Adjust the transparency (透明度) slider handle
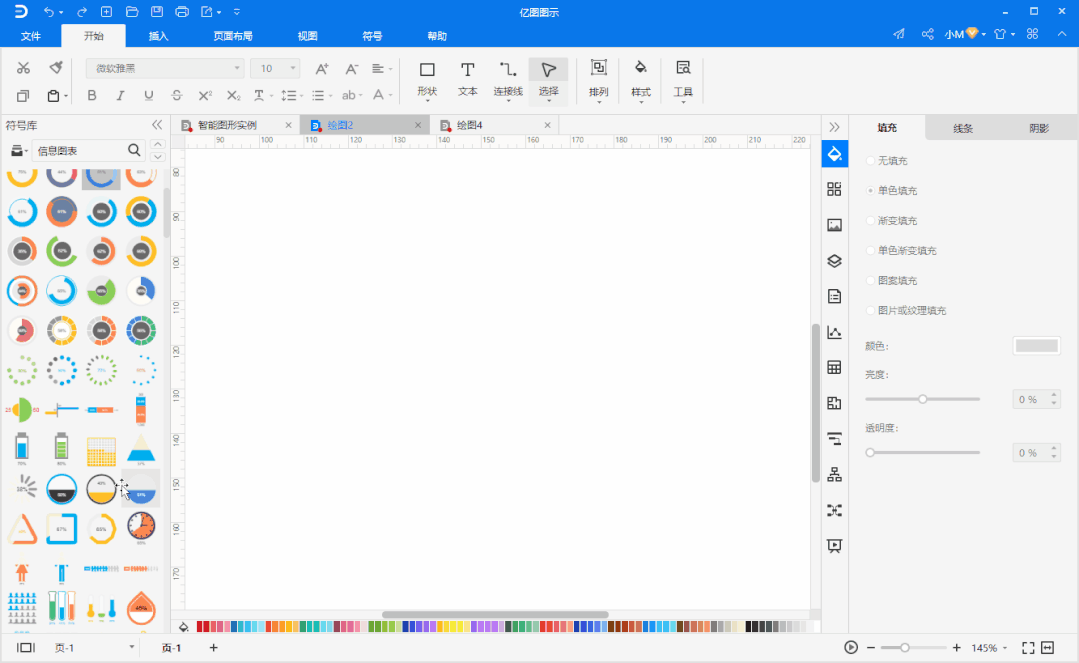The image size is (1079, 663). click(870, 452)
